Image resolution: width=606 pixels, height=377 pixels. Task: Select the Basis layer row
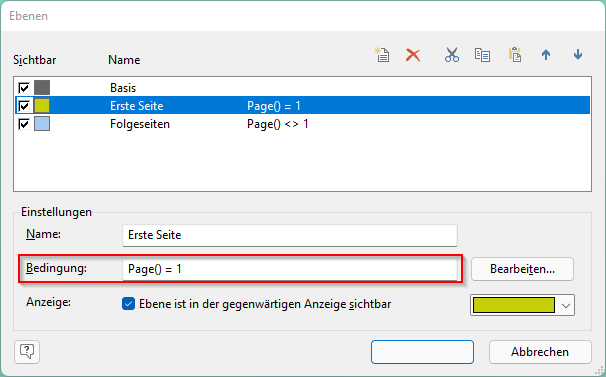[302, 88]
